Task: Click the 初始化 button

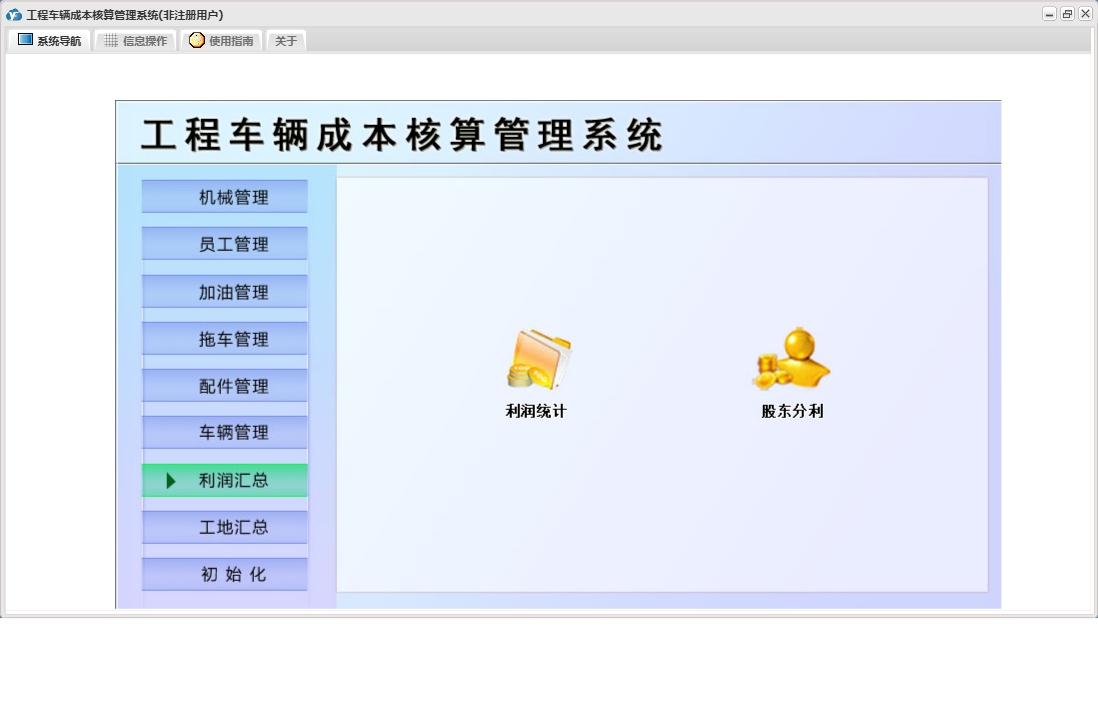Action: click(225, 574)
